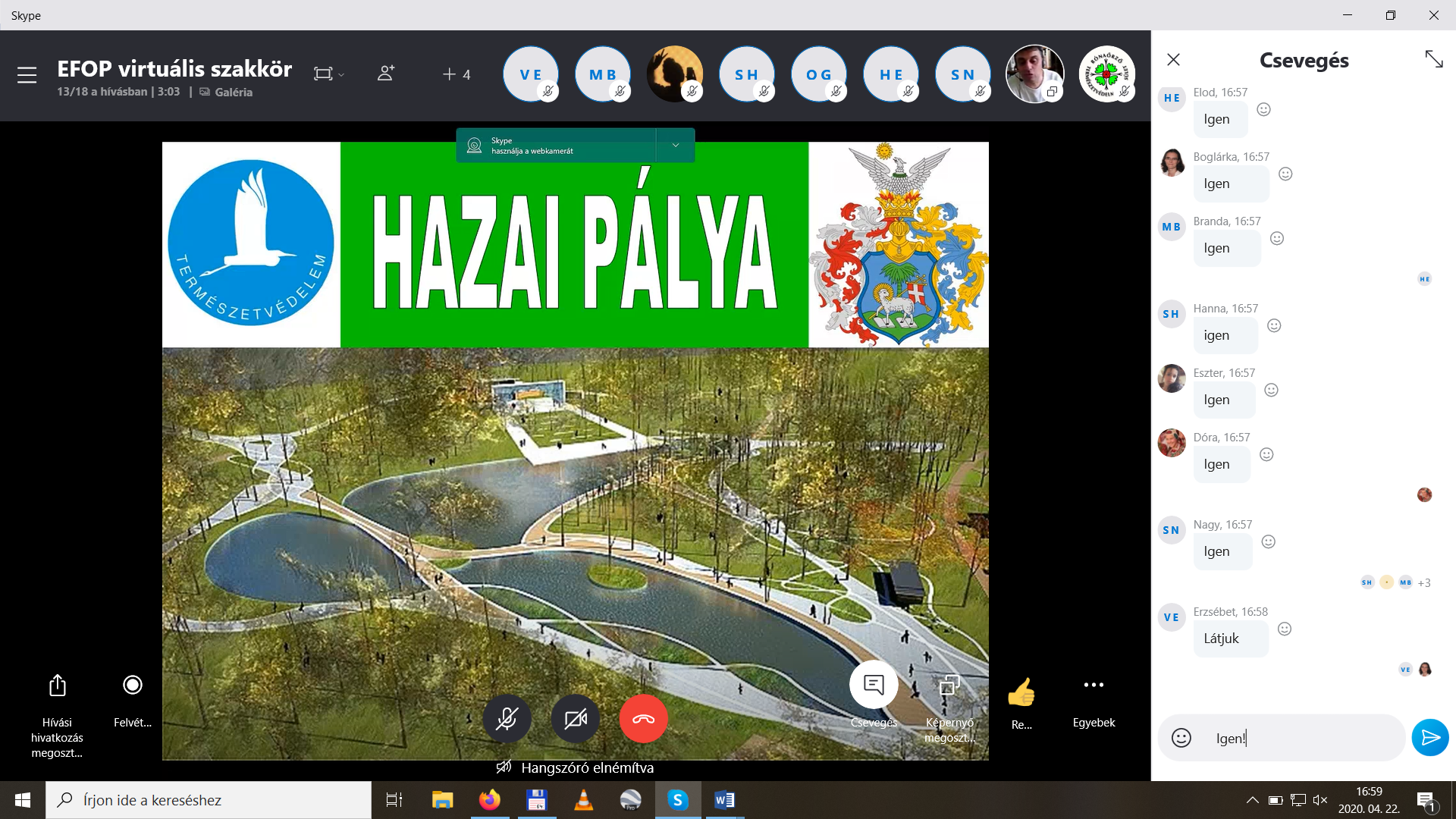The width and height of the screenshot is (1456, 819).
Task: Toggle the video camera button
Action: click(576, 719)
